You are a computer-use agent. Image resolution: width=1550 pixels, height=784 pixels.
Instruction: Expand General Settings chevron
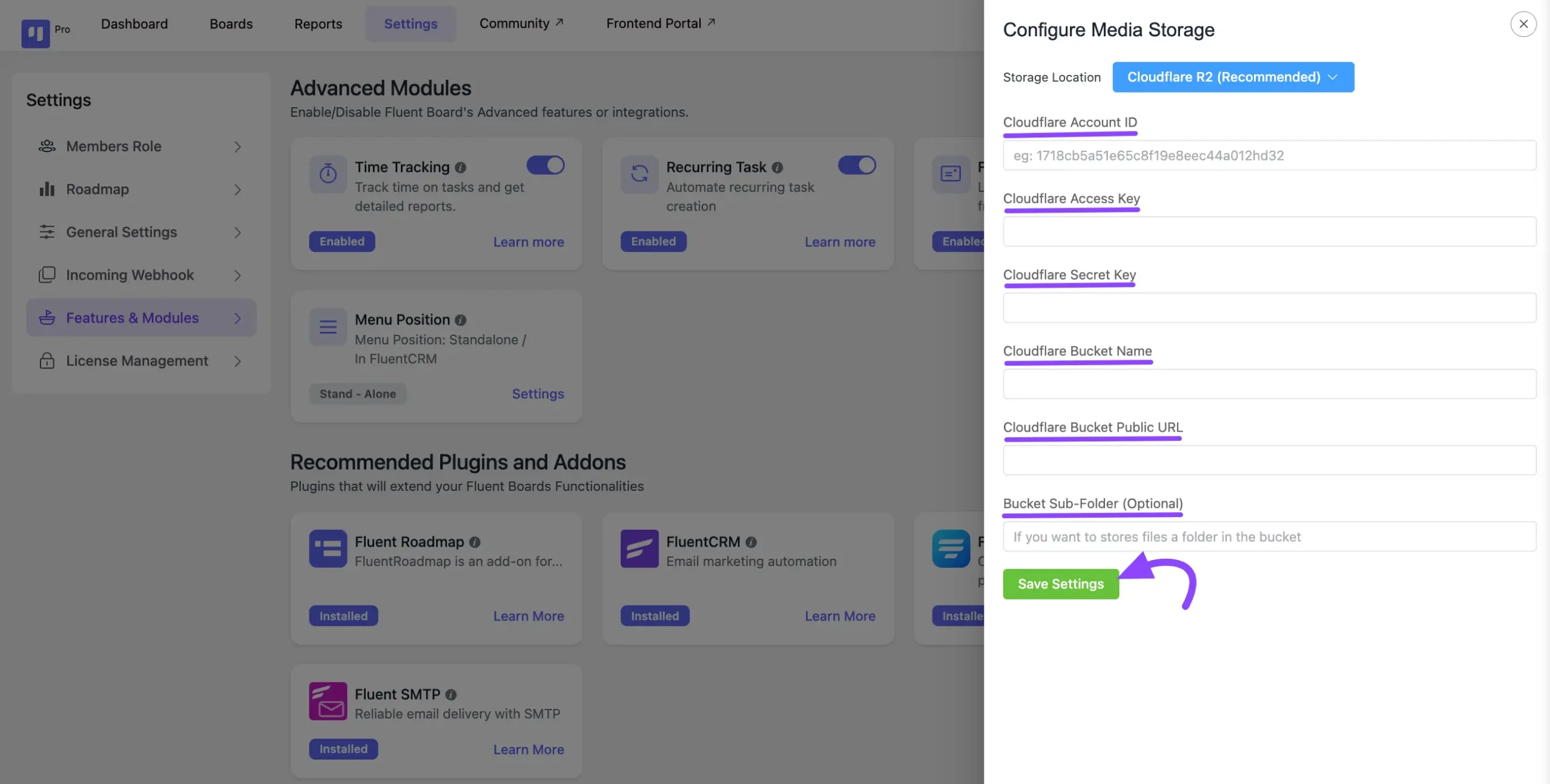(237, 232)
